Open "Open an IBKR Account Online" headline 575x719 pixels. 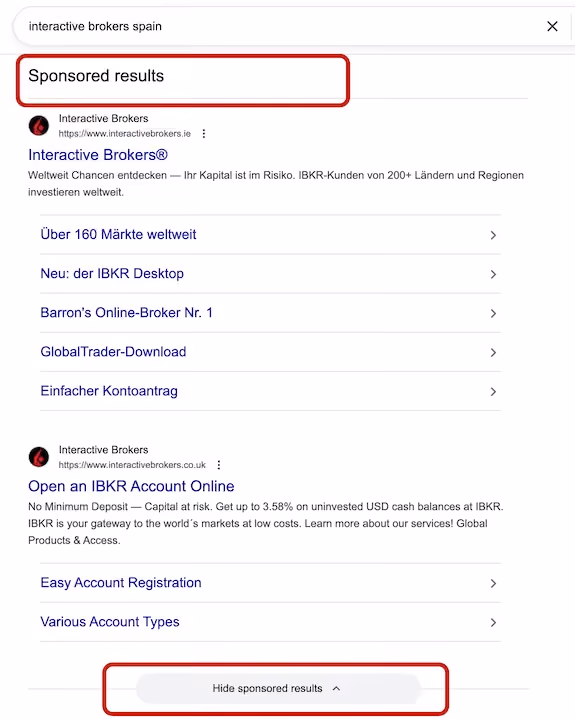(x=131, y=486)
